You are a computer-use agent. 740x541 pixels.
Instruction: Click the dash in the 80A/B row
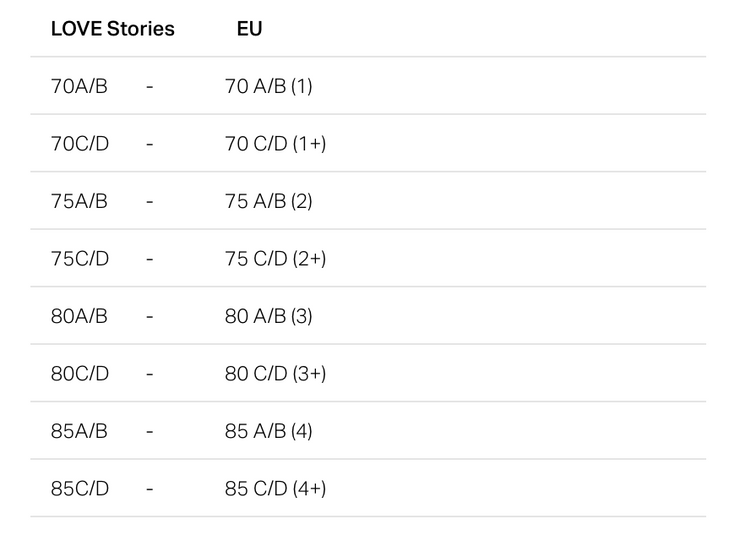(x=150, y=317)
